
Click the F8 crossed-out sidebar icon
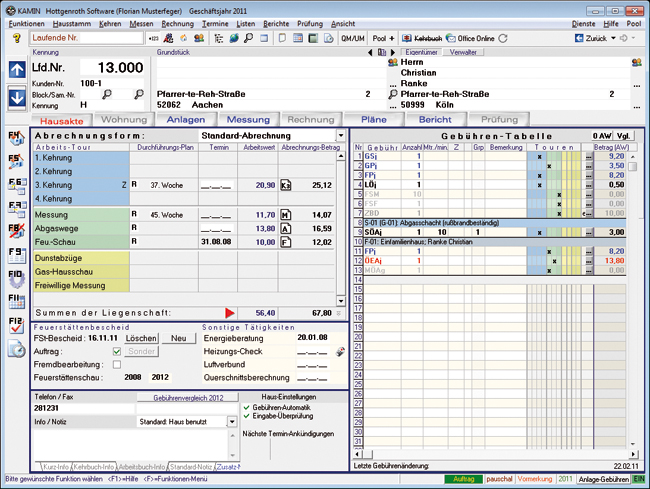17,231
